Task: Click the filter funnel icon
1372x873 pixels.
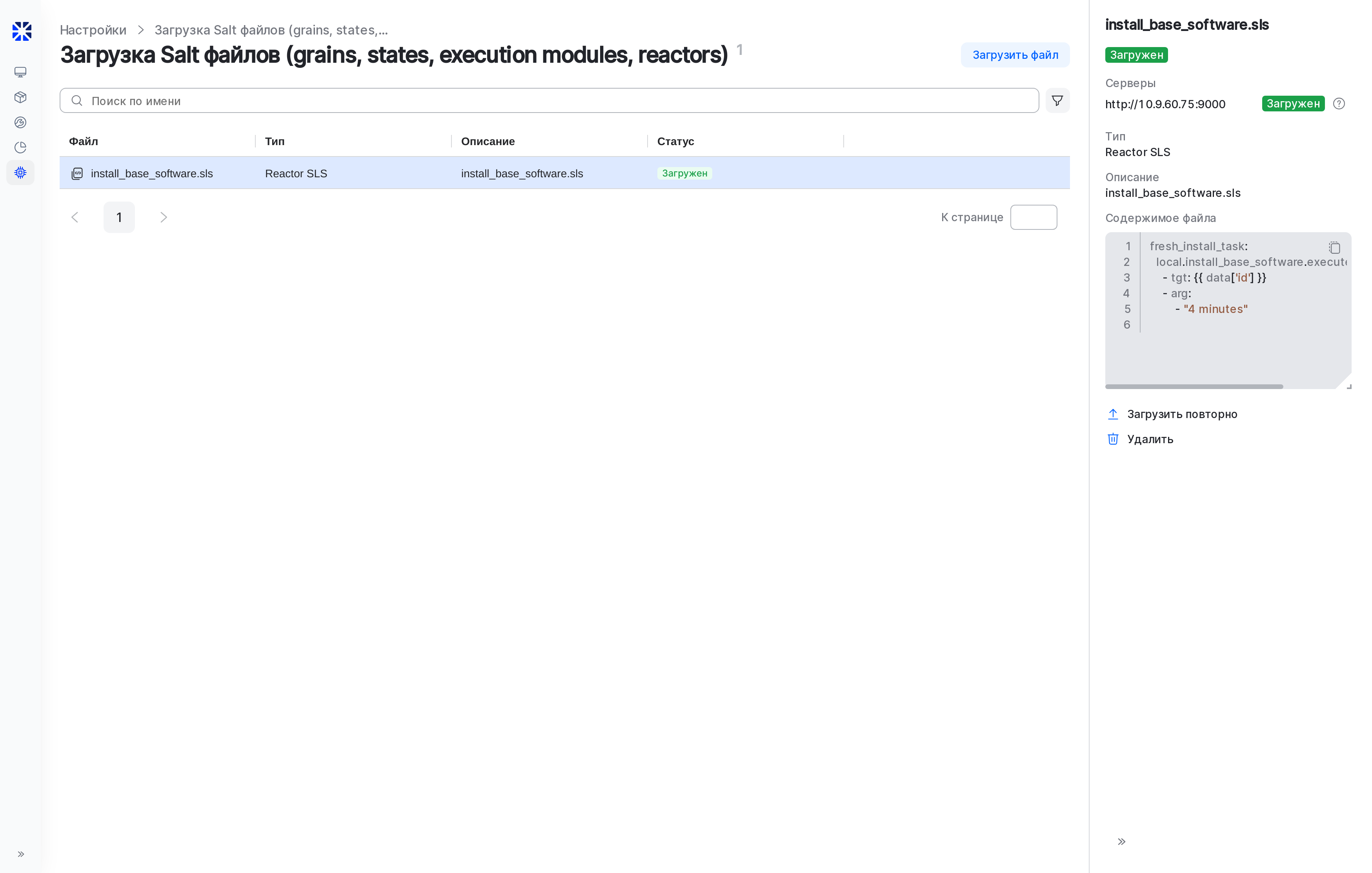Action: pyautogui.click(x=1057, y=100)
